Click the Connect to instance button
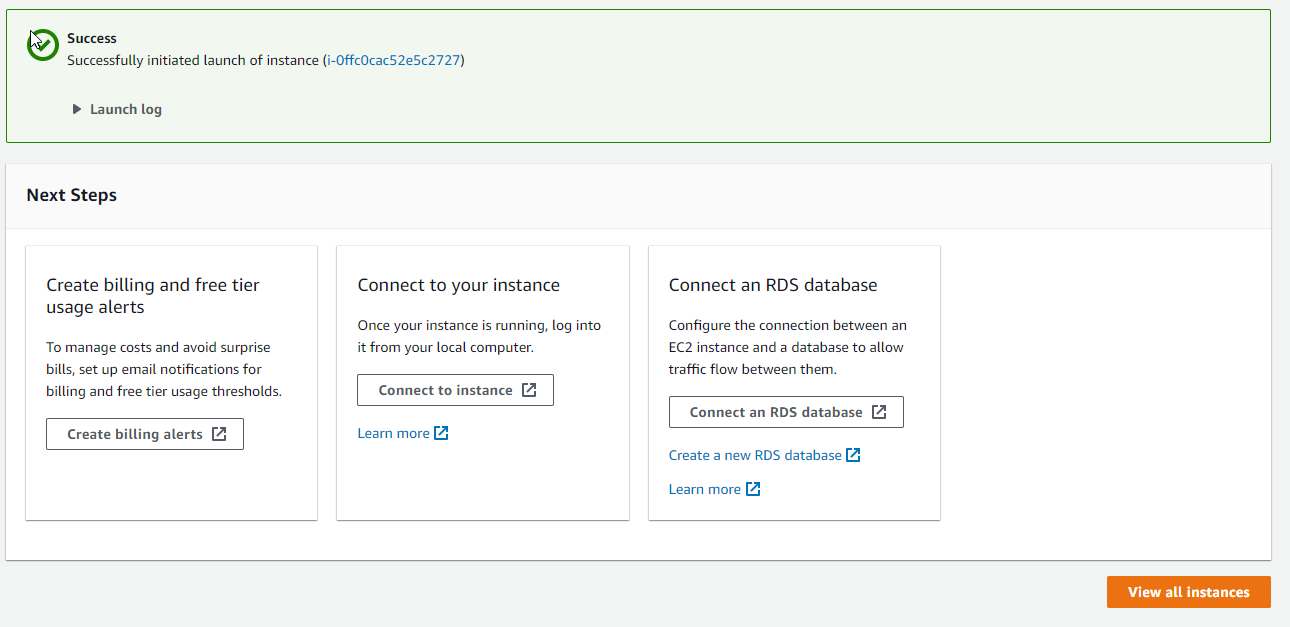The image size is (1290, 627). click(455, 390)
